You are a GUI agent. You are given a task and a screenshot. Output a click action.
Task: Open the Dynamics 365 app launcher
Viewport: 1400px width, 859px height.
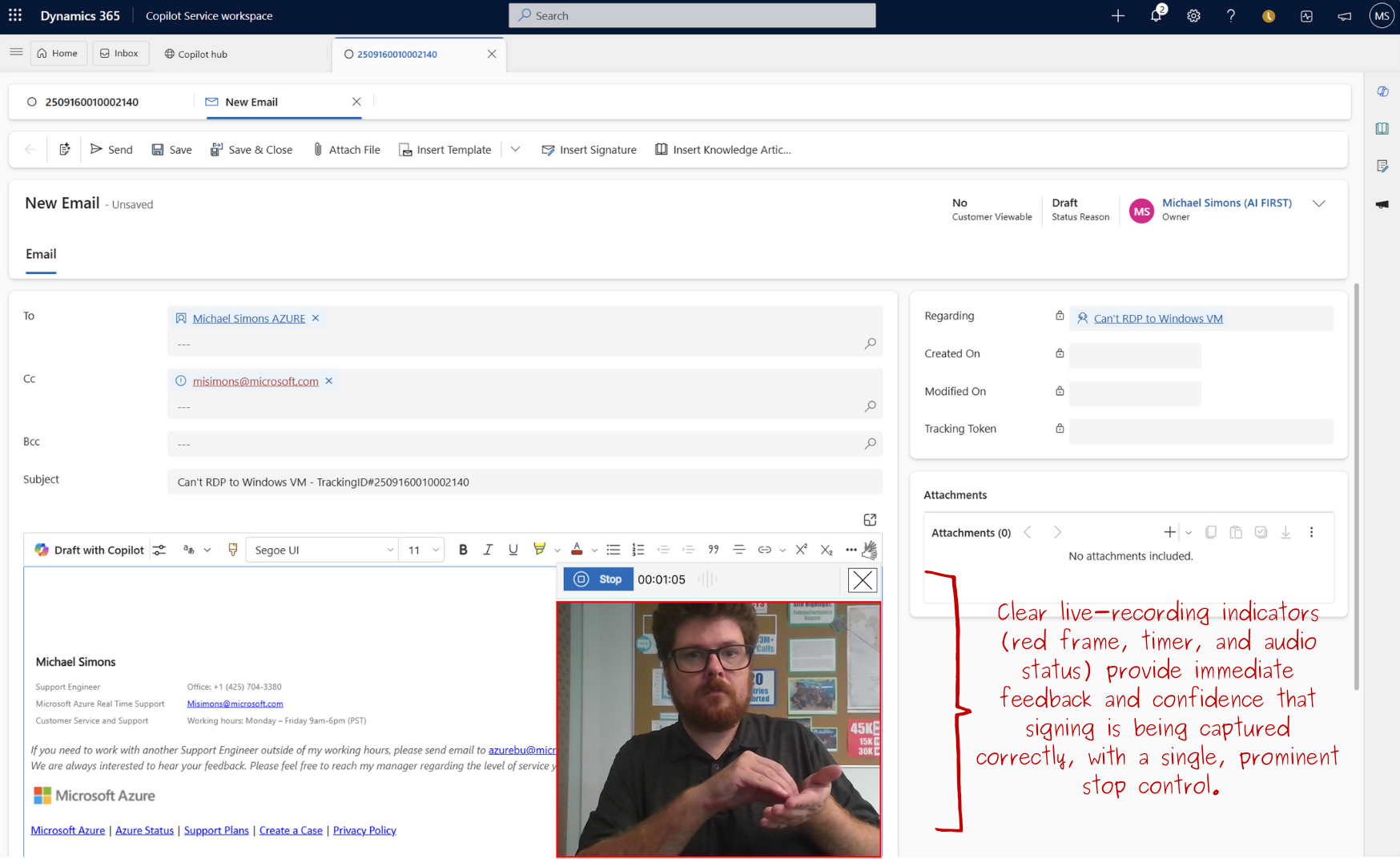coord(15,15)
